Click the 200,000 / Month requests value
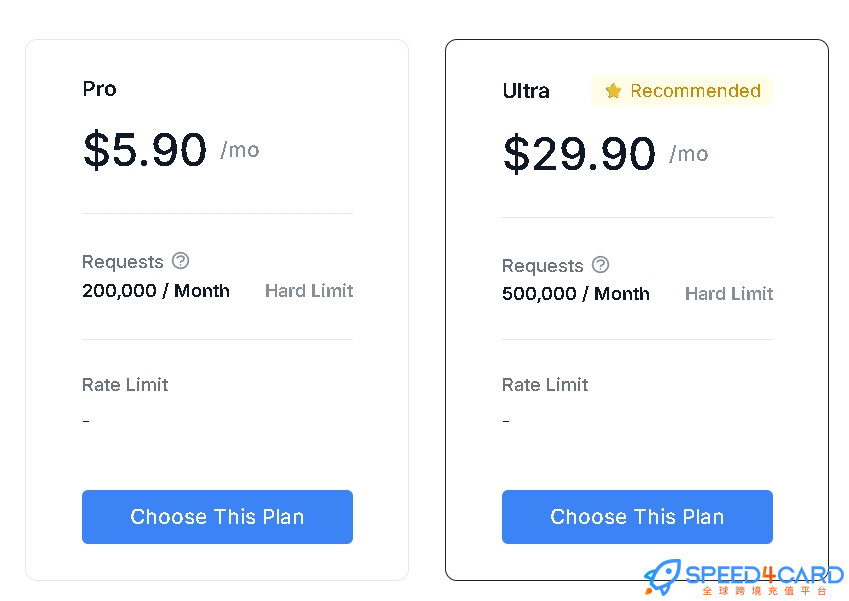849x601 pixels. click(156, 291)
